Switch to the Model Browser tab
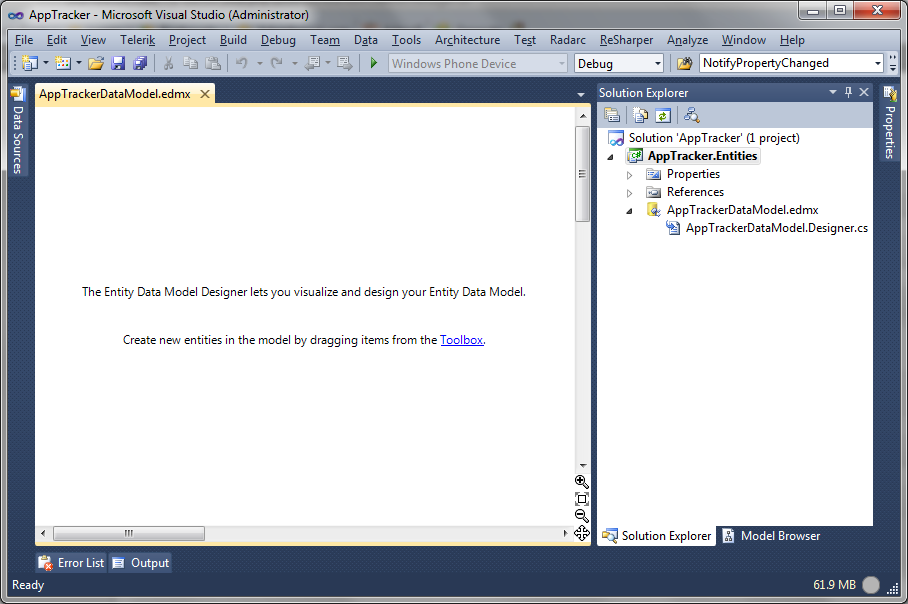908x604 pixels. click(771, 536)
